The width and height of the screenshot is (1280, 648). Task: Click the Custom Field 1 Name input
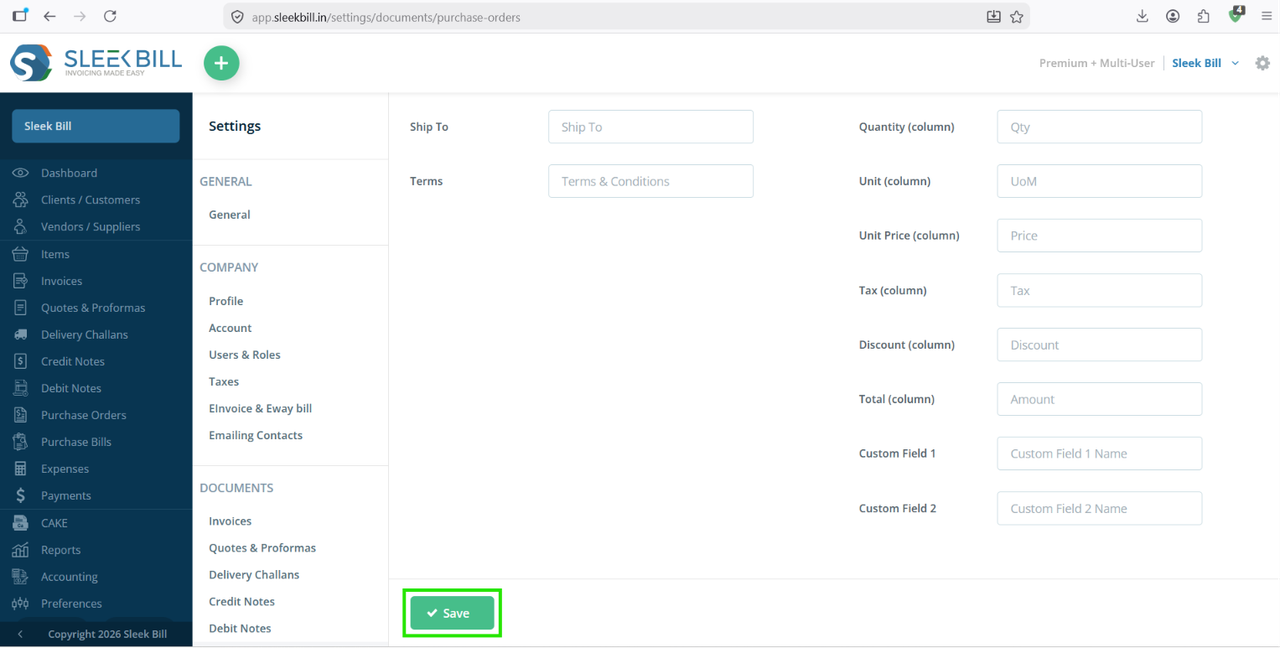1099,453
